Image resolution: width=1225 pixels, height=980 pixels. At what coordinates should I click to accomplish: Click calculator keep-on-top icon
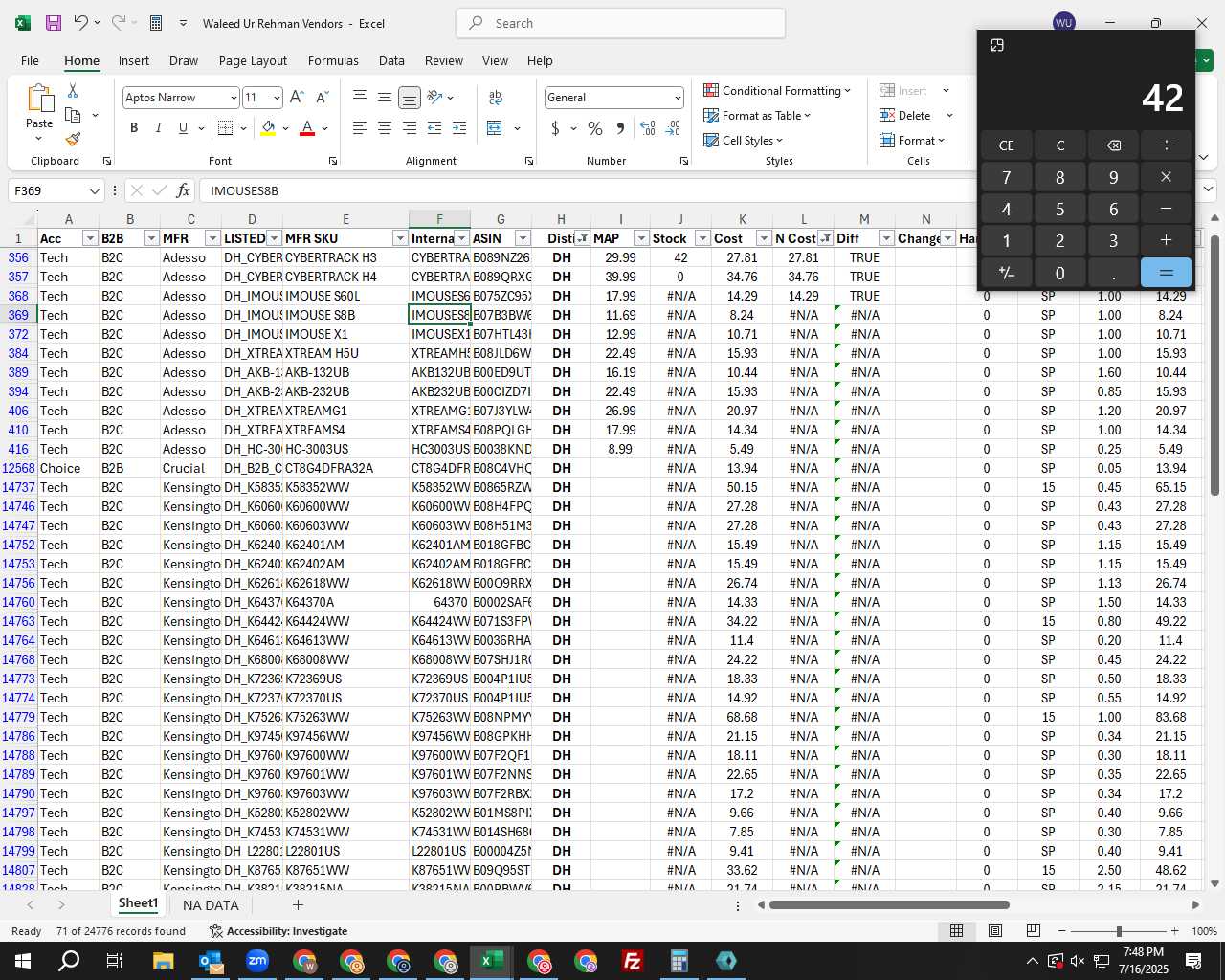point(996,45)
